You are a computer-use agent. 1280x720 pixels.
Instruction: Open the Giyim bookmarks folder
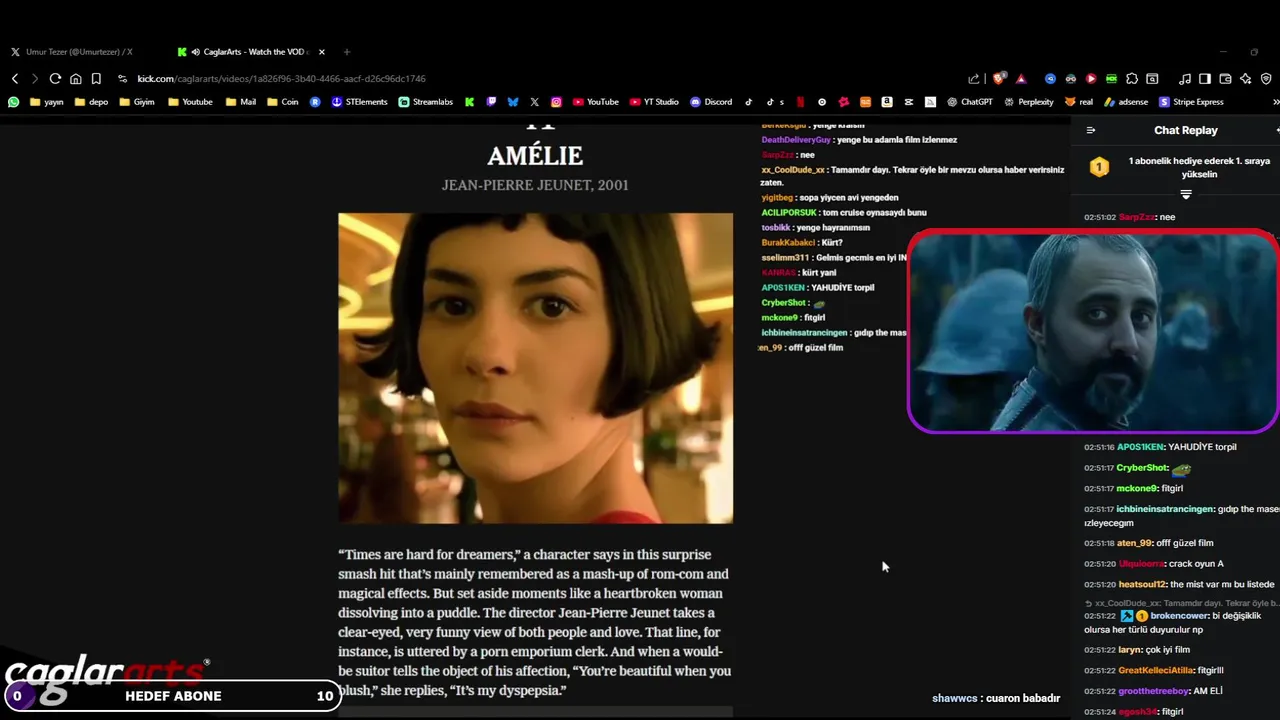137,102
